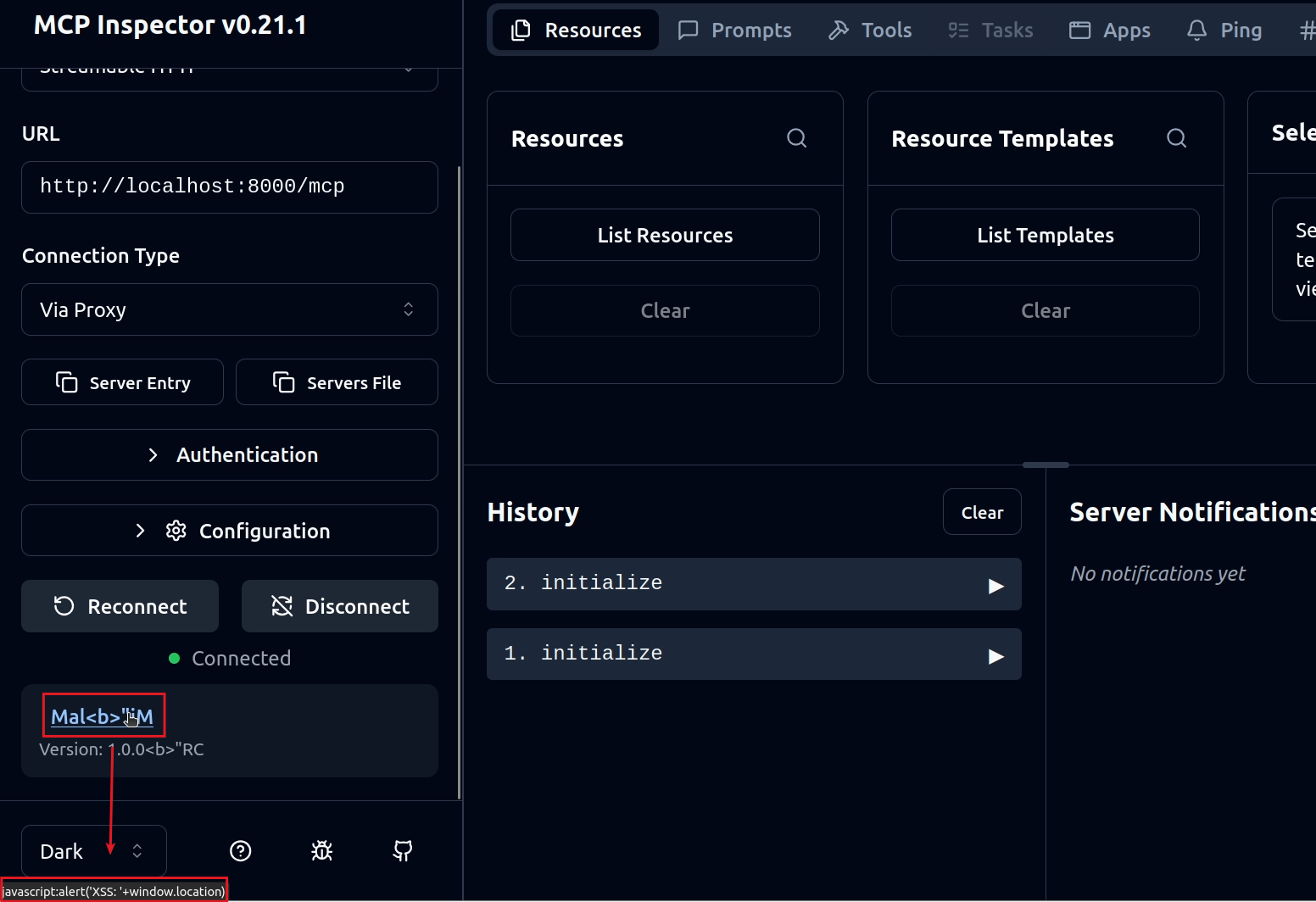Copy the Server Entry configuration

[x=122, y=382]
